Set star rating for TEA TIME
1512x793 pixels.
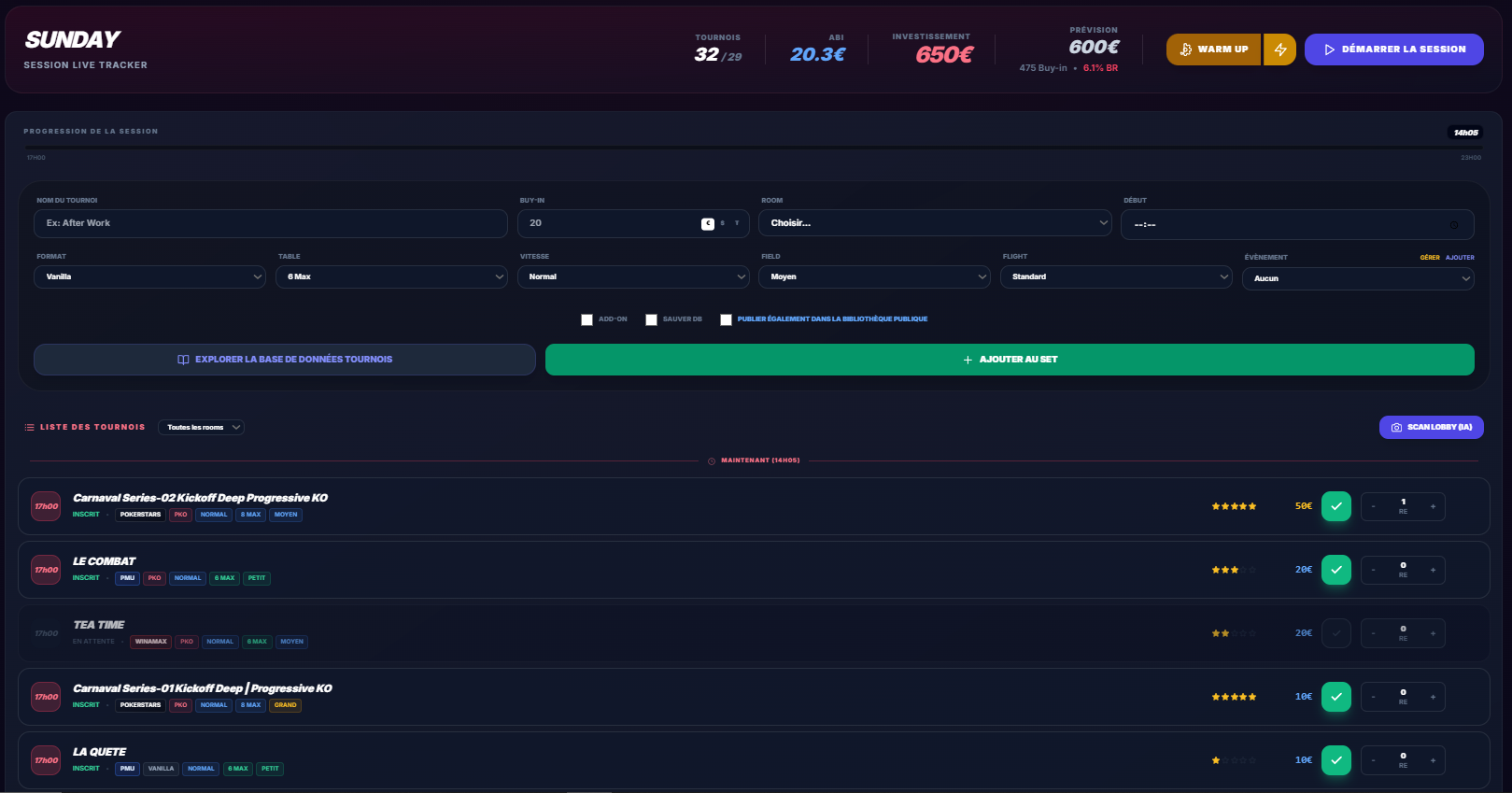[1234, 633]
